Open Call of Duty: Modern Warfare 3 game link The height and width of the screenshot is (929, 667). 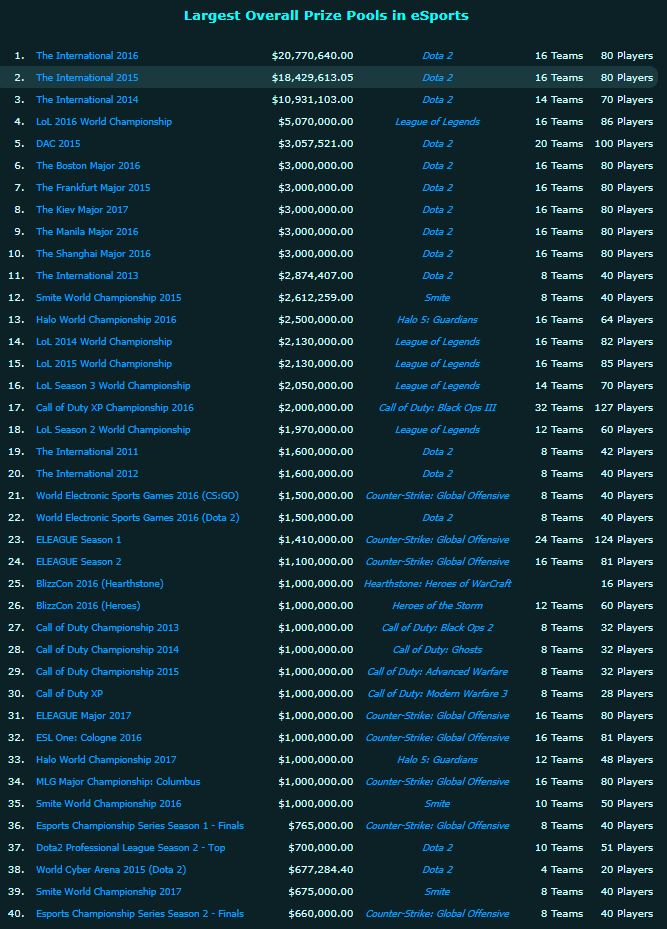coord(437,693)
